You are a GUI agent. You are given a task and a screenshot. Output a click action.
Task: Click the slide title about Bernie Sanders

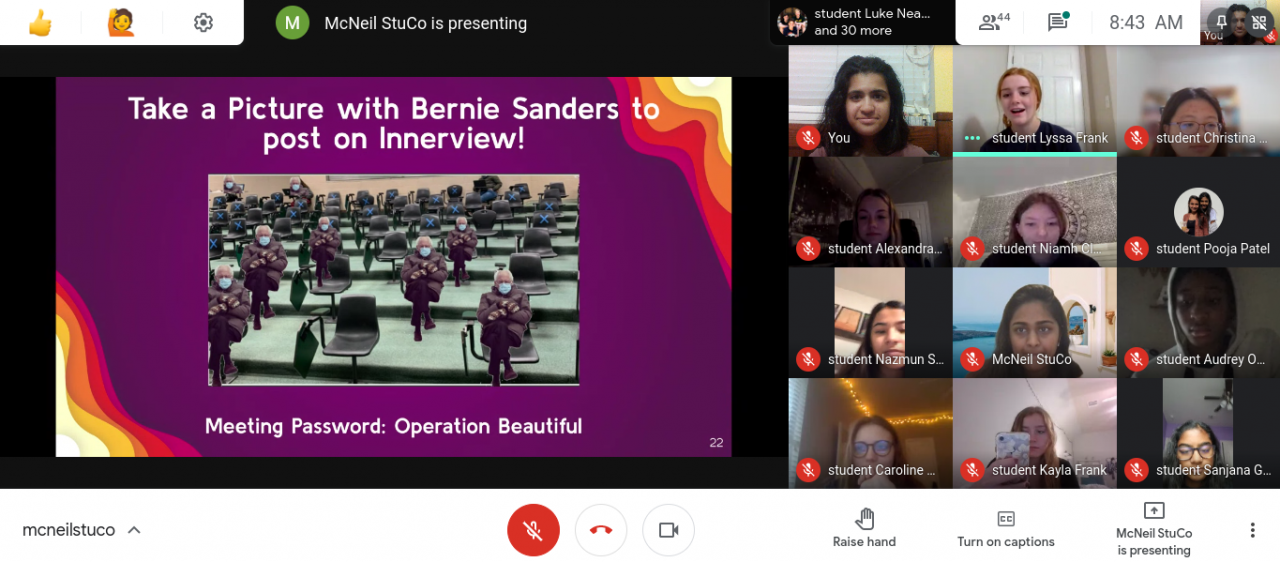click(394, 123)
